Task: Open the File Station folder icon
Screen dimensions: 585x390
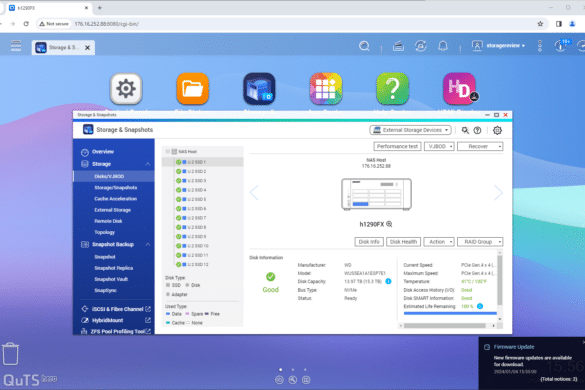Action: 193,89
